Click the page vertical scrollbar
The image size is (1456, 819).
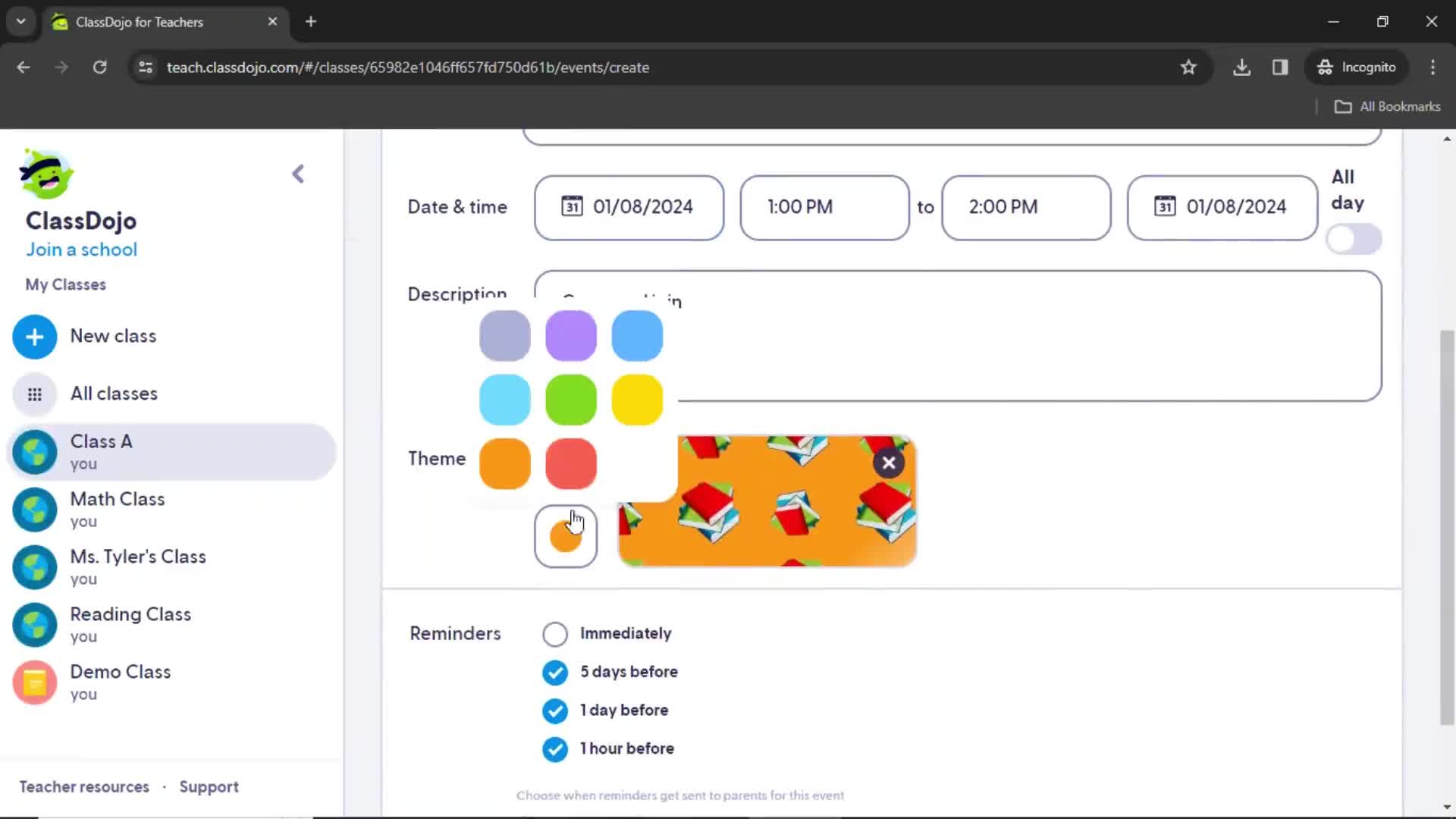1447,527
